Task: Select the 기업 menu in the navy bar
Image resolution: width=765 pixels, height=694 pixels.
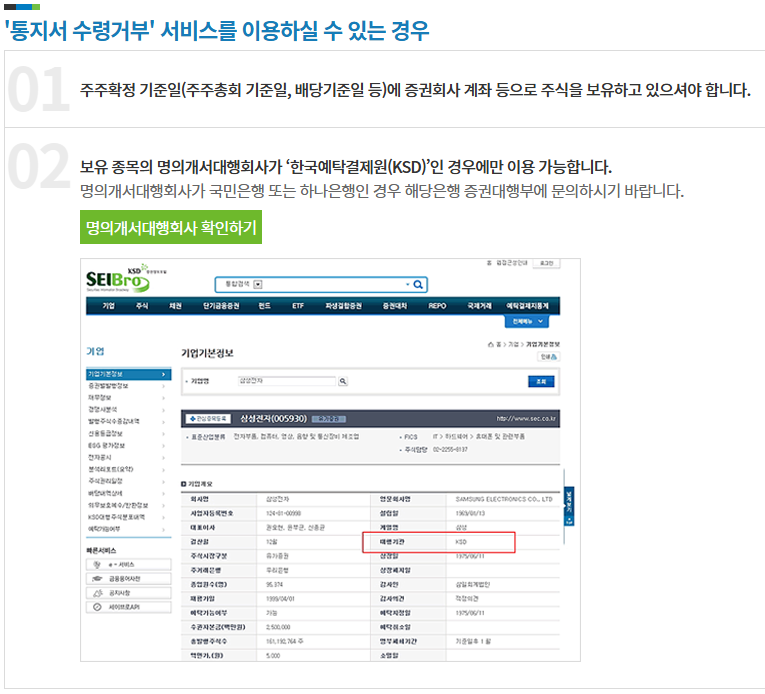Action: (x=108, y=306)
